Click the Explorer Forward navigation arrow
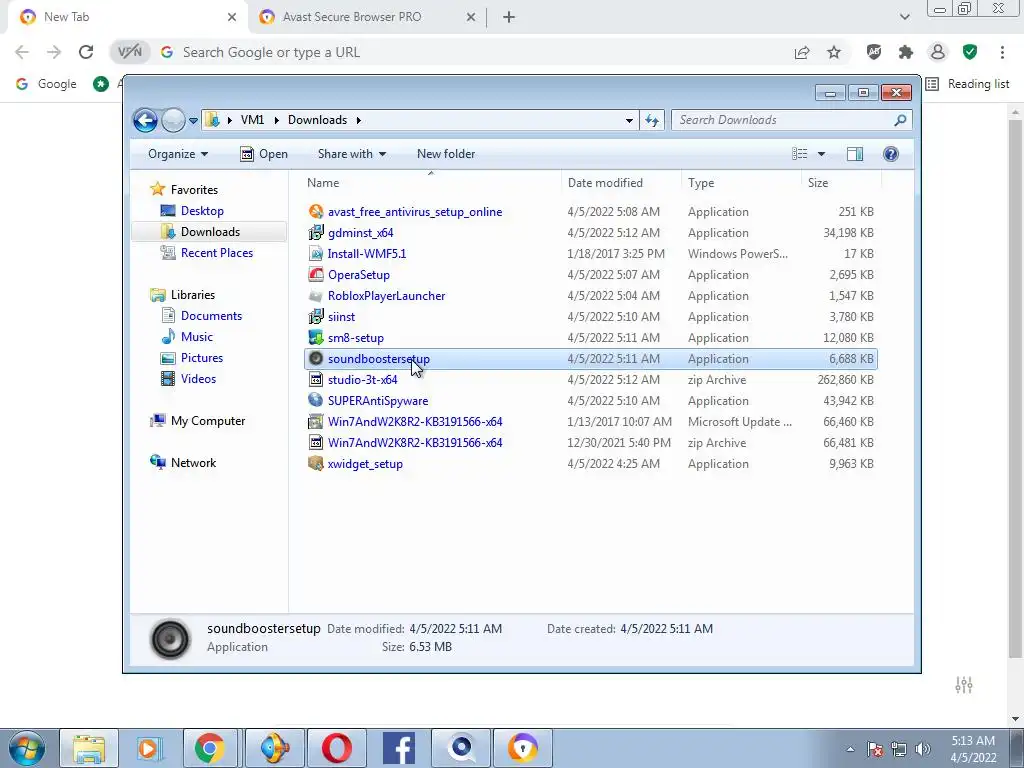 (173, 120)
